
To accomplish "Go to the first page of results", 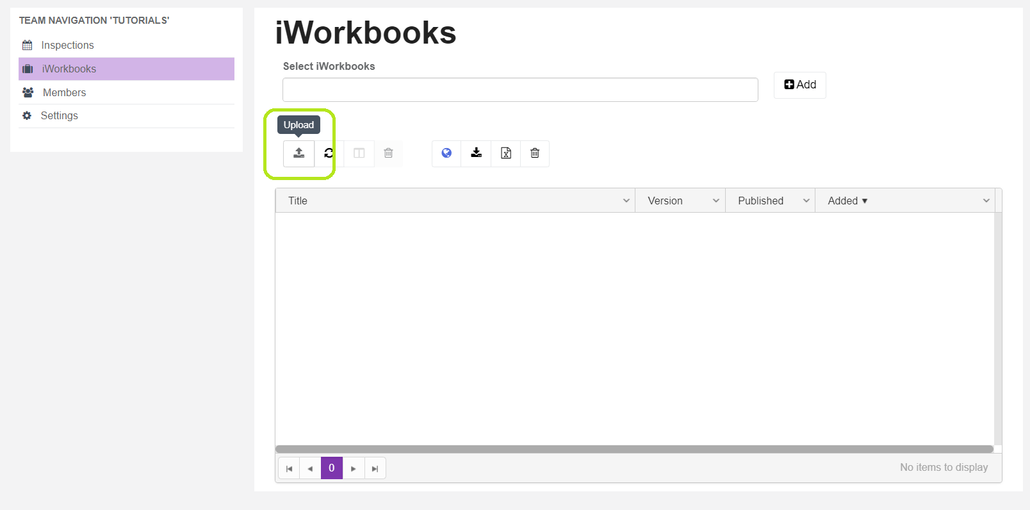I will pos(289,468).
